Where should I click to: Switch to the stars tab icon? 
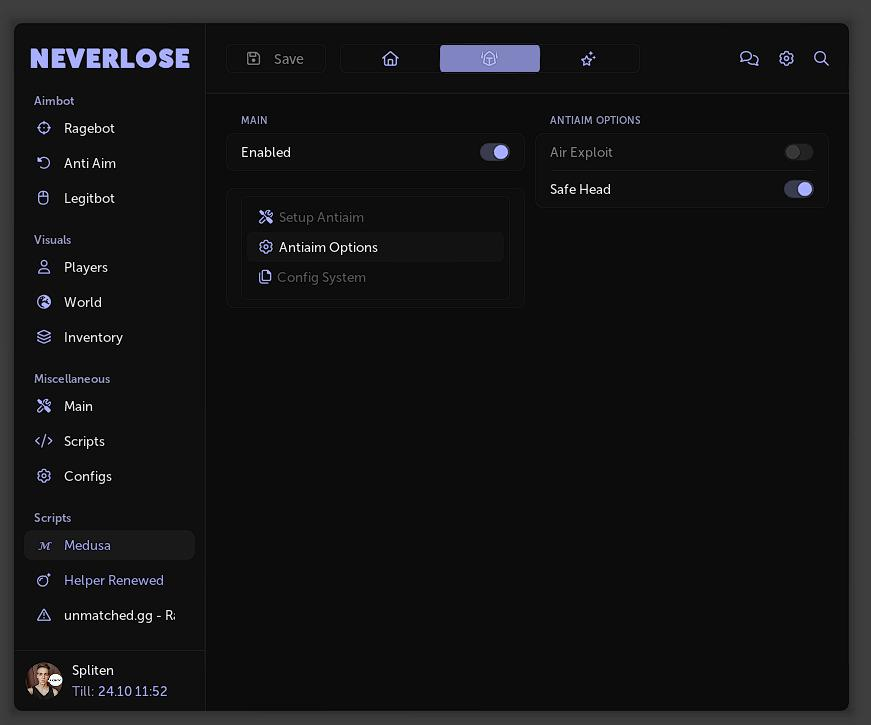pyautogui.click(x=588, y=58)
